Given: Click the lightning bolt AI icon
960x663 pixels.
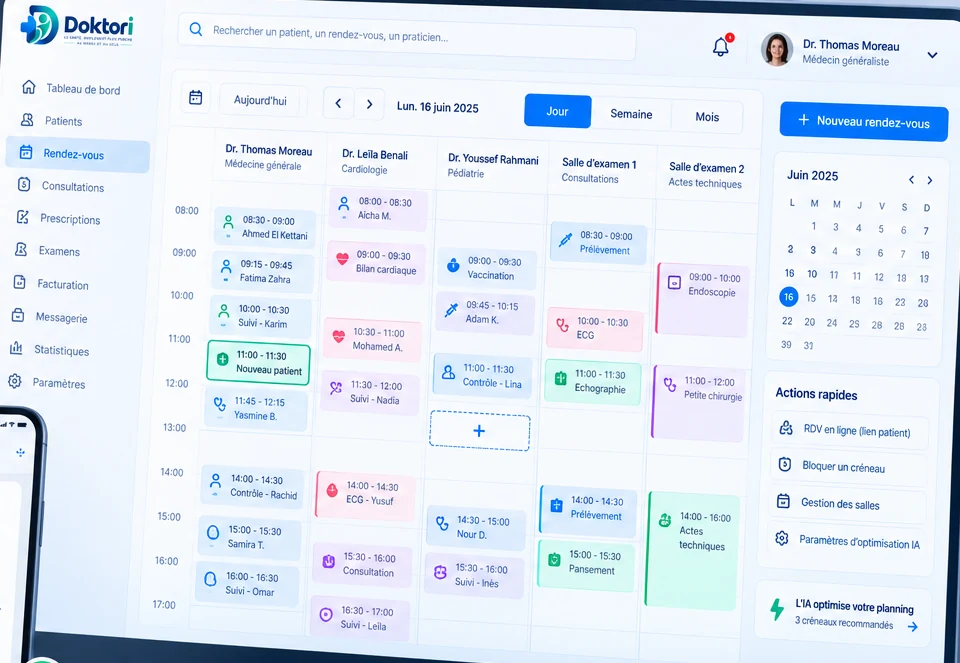Looking at the screenshot, I should point(777,609).
